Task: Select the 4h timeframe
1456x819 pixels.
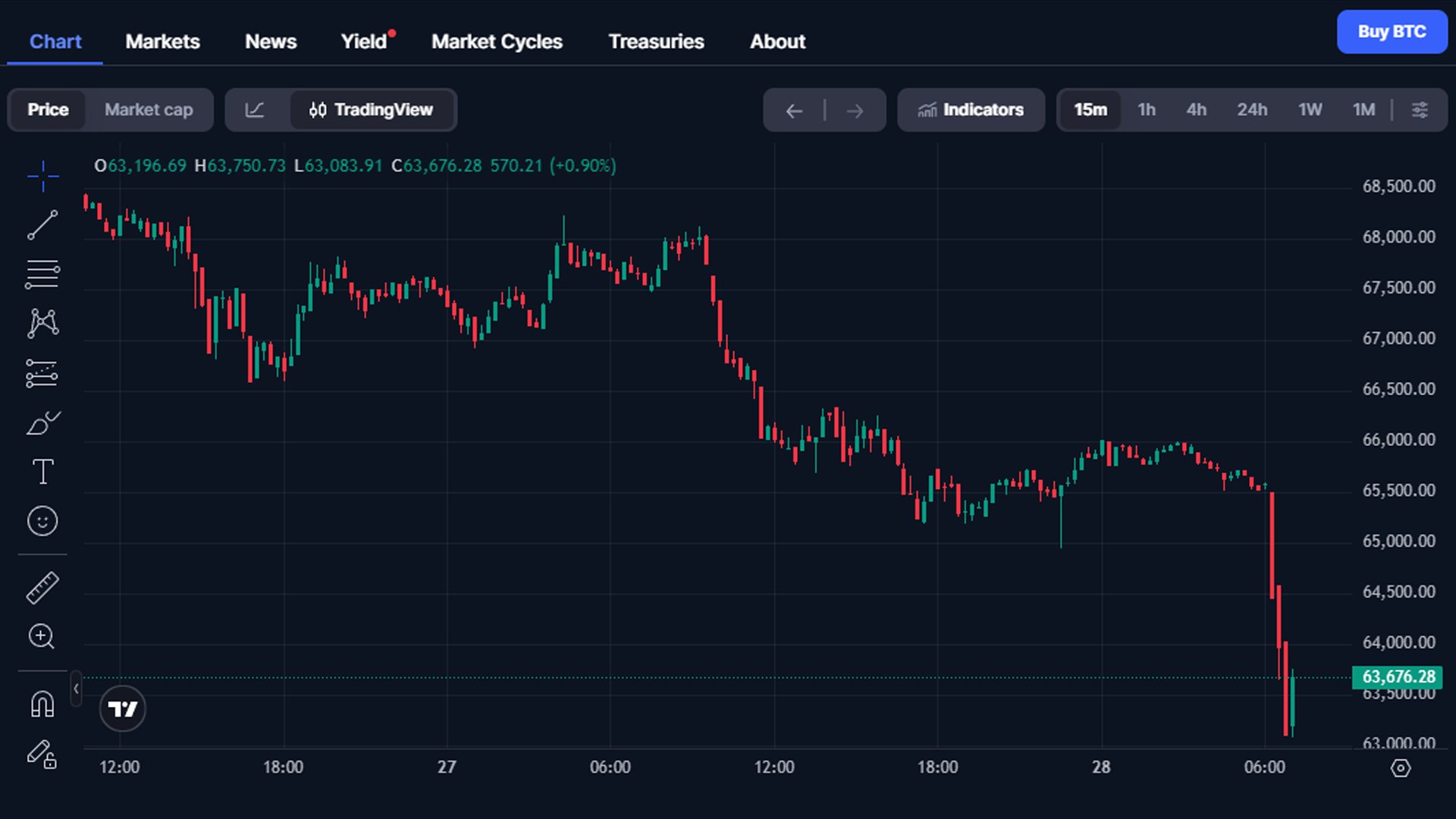Action: click(1196, 110)
